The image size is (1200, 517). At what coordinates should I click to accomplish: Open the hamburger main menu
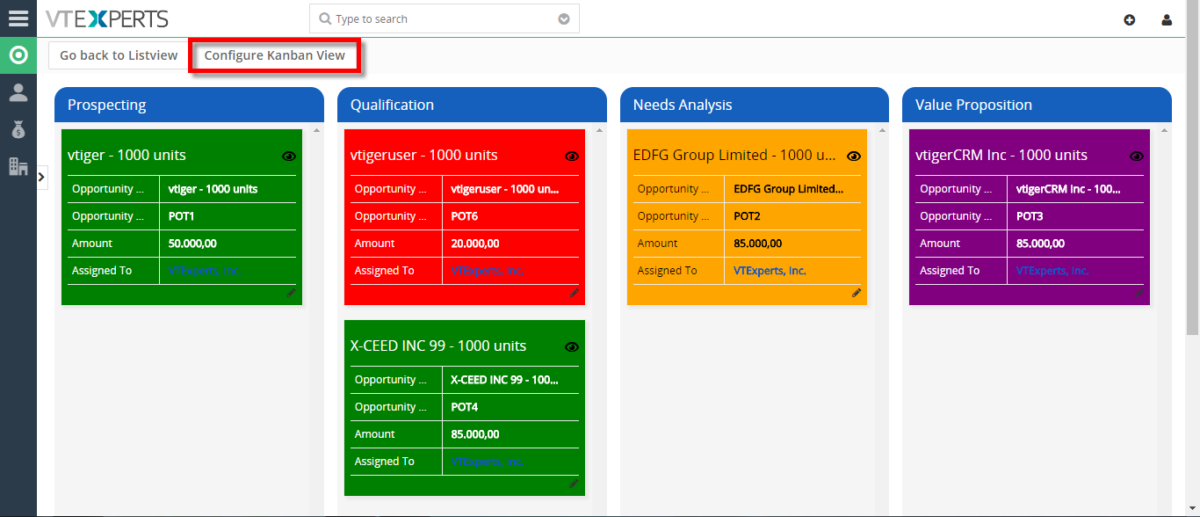pyautogui.click(x=18, y=18)
